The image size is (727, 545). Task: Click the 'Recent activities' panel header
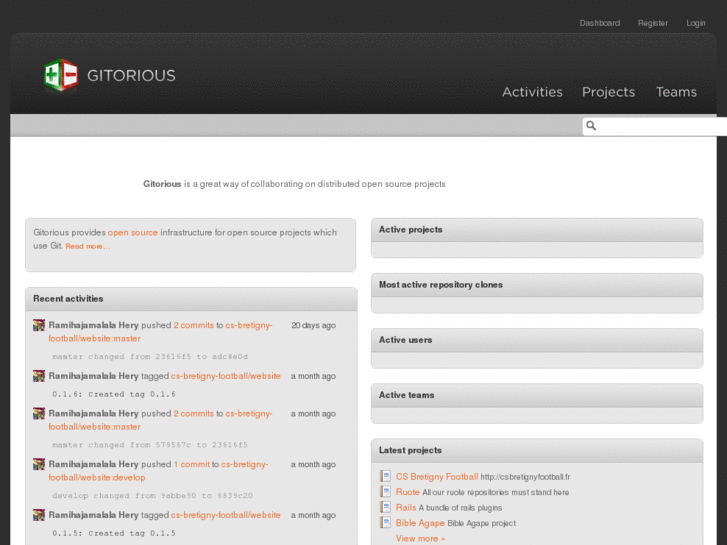(x=191, y=299)
